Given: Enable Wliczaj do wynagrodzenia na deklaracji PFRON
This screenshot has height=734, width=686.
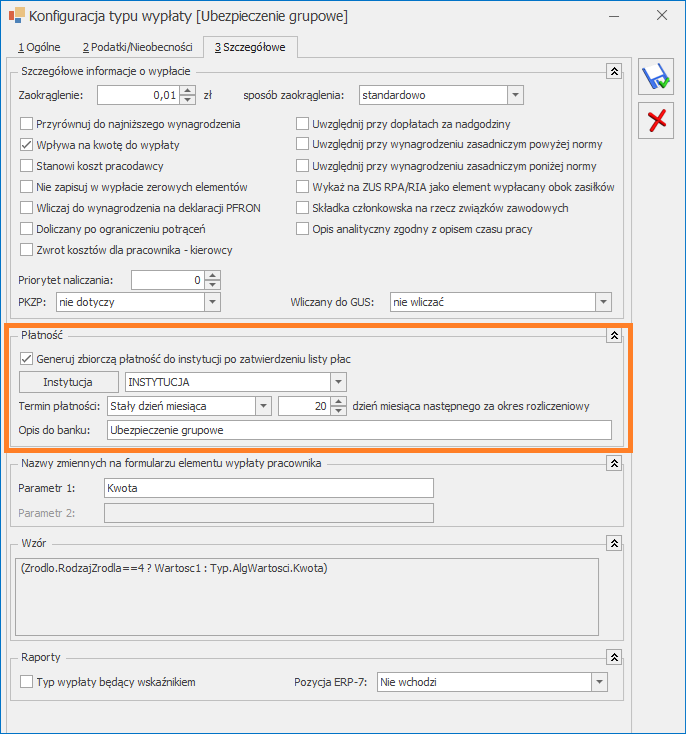Looking at the screenshot, I should (26, 208).
